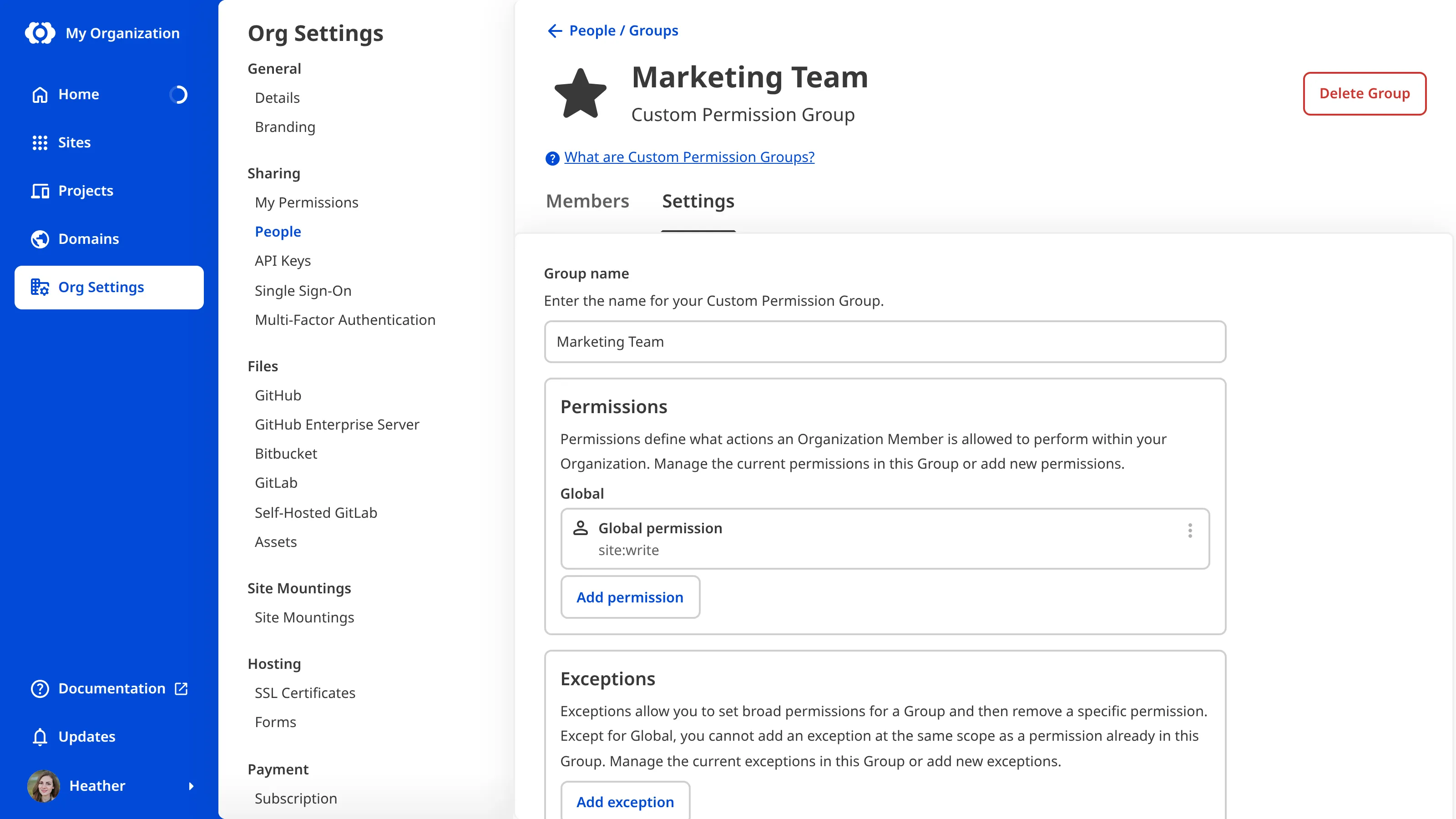Click the Group name input field
The height and width of the screenshot is (819, 1456).
[x=885, y=341]
